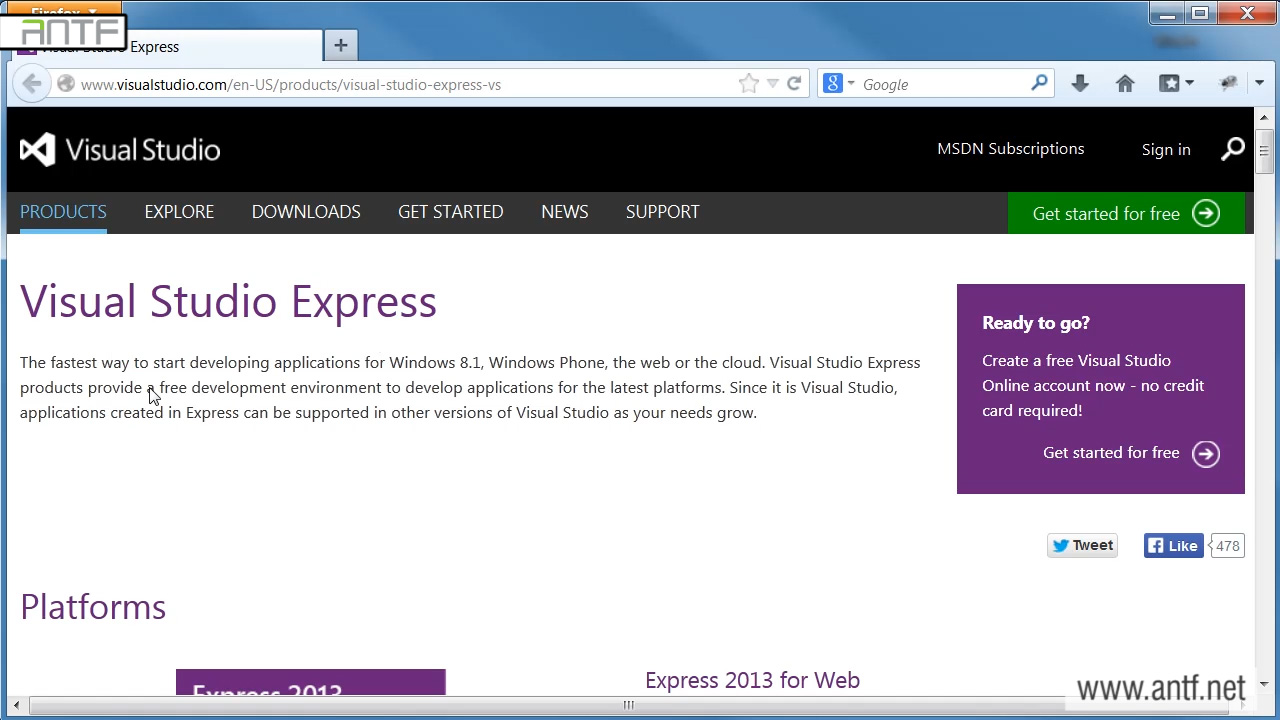The image size is (1280, 720).
Task: Click the Visual Studio site search magnifier
Action: point(1232,149)
